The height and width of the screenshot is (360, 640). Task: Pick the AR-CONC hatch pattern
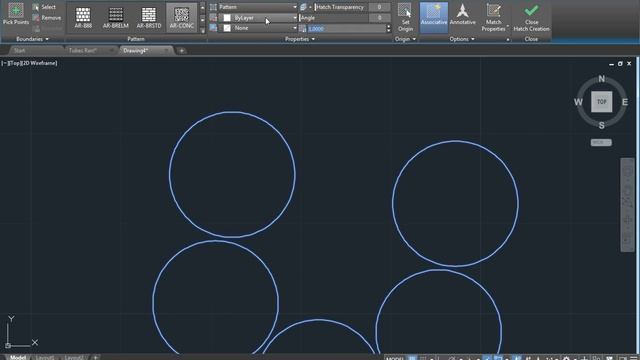point(182,18)
